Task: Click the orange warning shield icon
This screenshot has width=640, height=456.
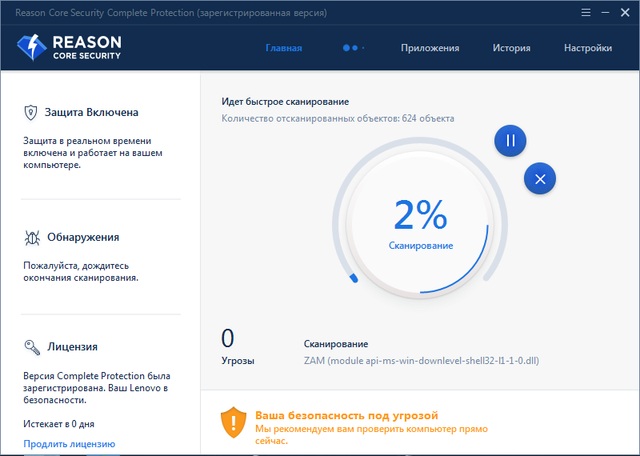Action: point(233,421)
